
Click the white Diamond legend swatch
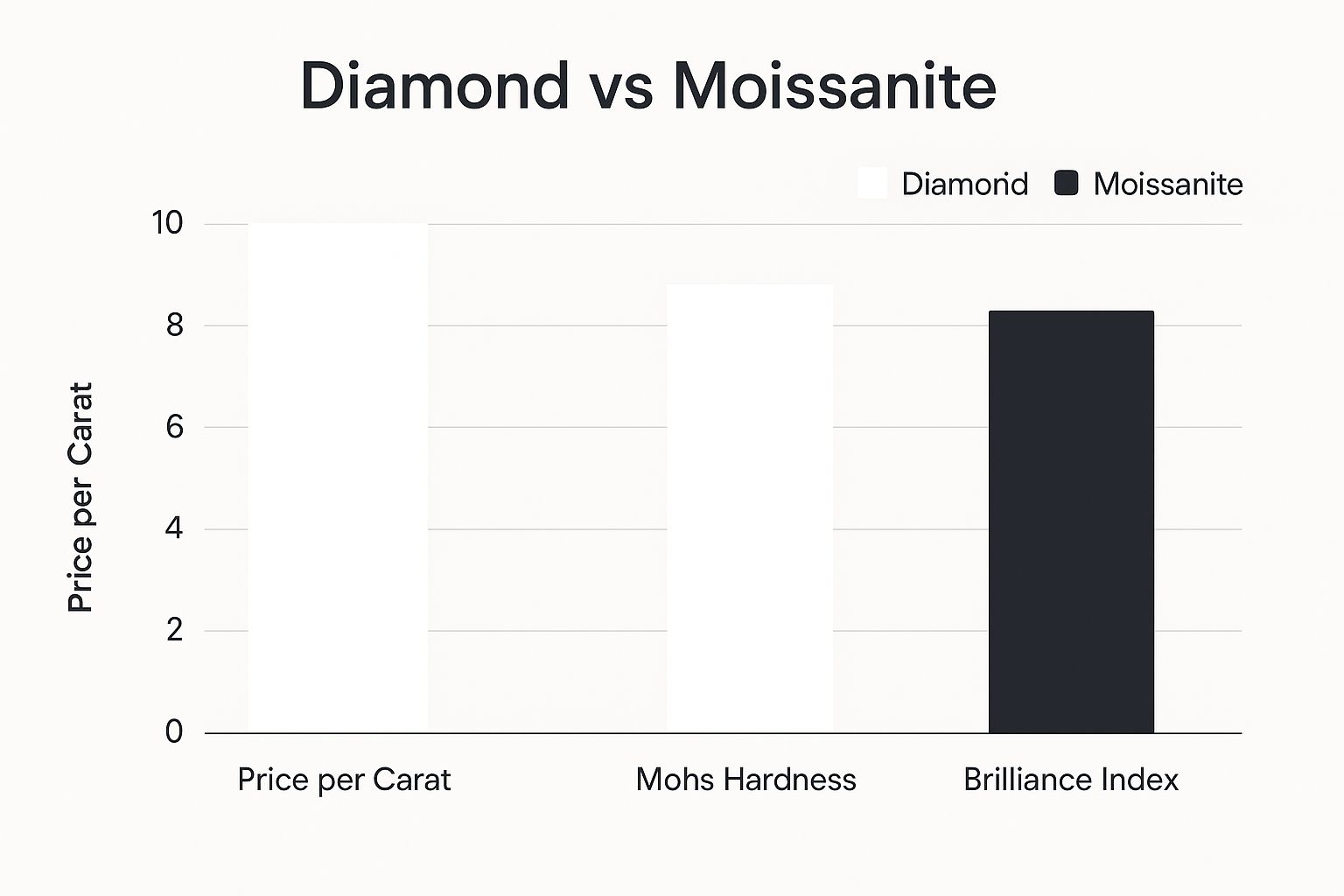coord(872,184)
